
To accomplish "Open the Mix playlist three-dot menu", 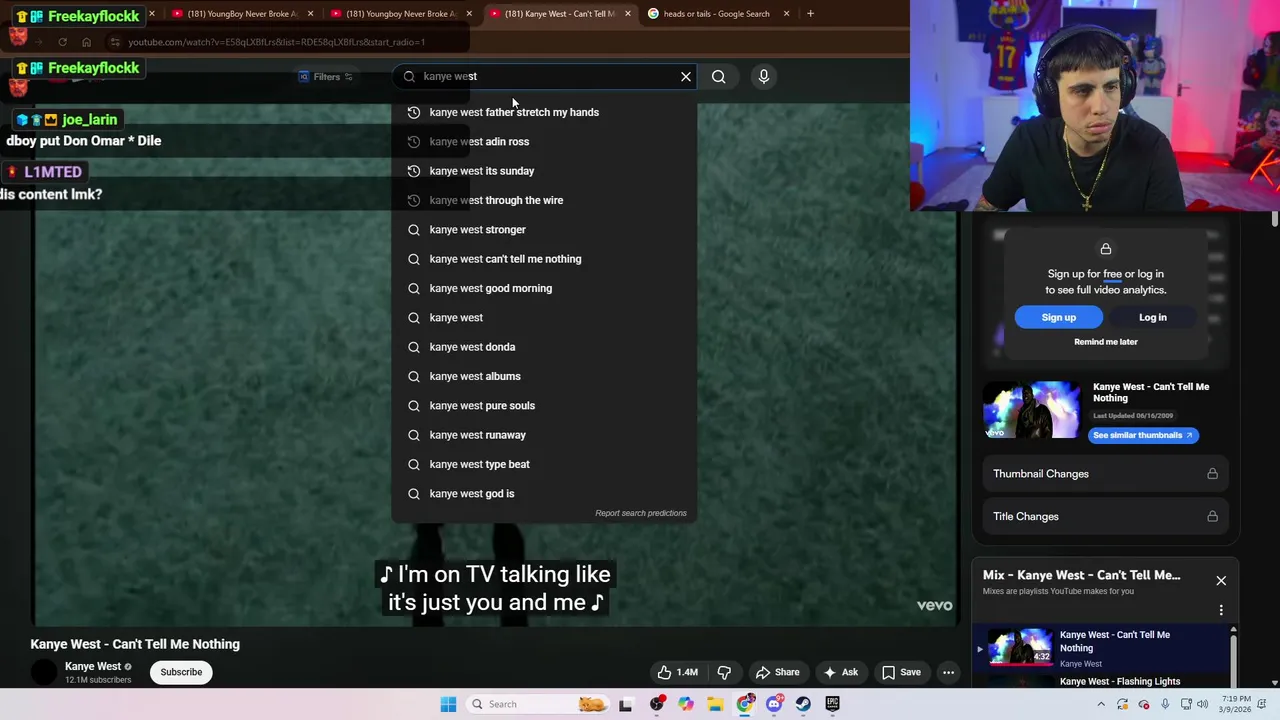I will tap(1221, 610).
